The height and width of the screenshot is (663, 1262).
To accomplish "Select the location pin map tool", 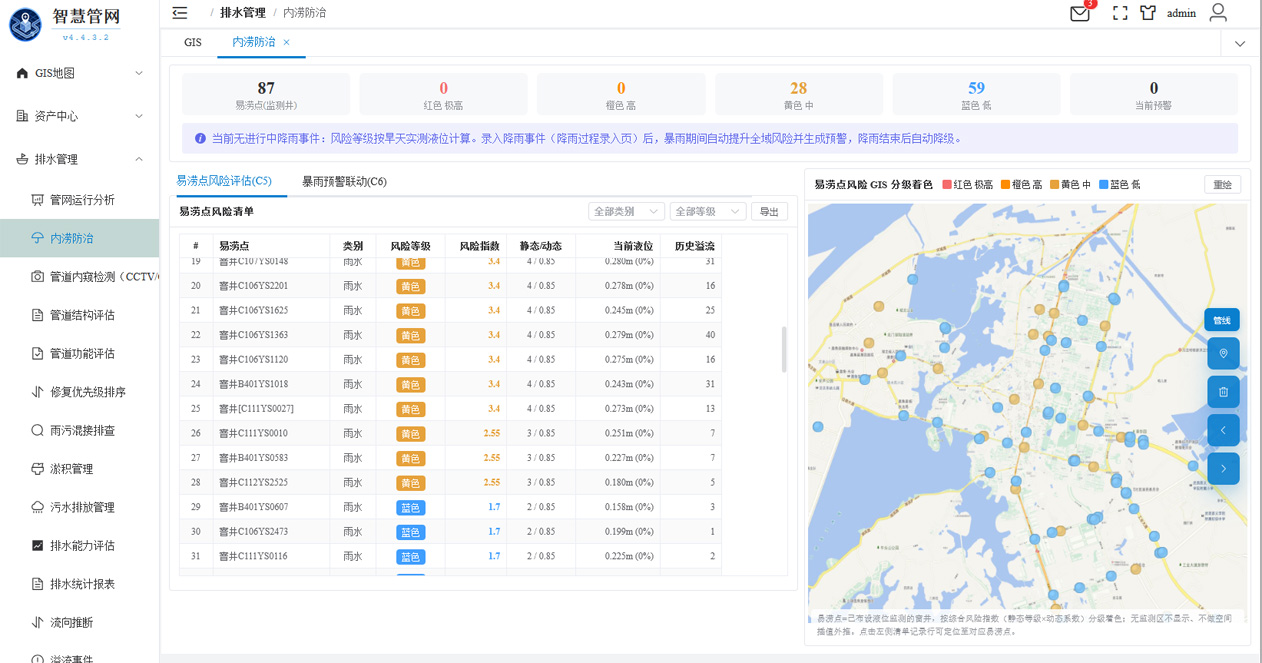I will [x=1223, y=354].
